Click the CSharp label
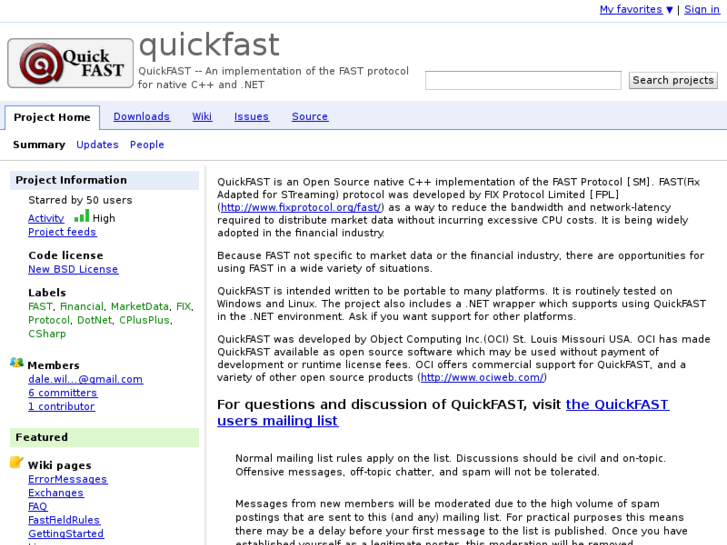Screen dimensions: 727x545 (47, 334)
